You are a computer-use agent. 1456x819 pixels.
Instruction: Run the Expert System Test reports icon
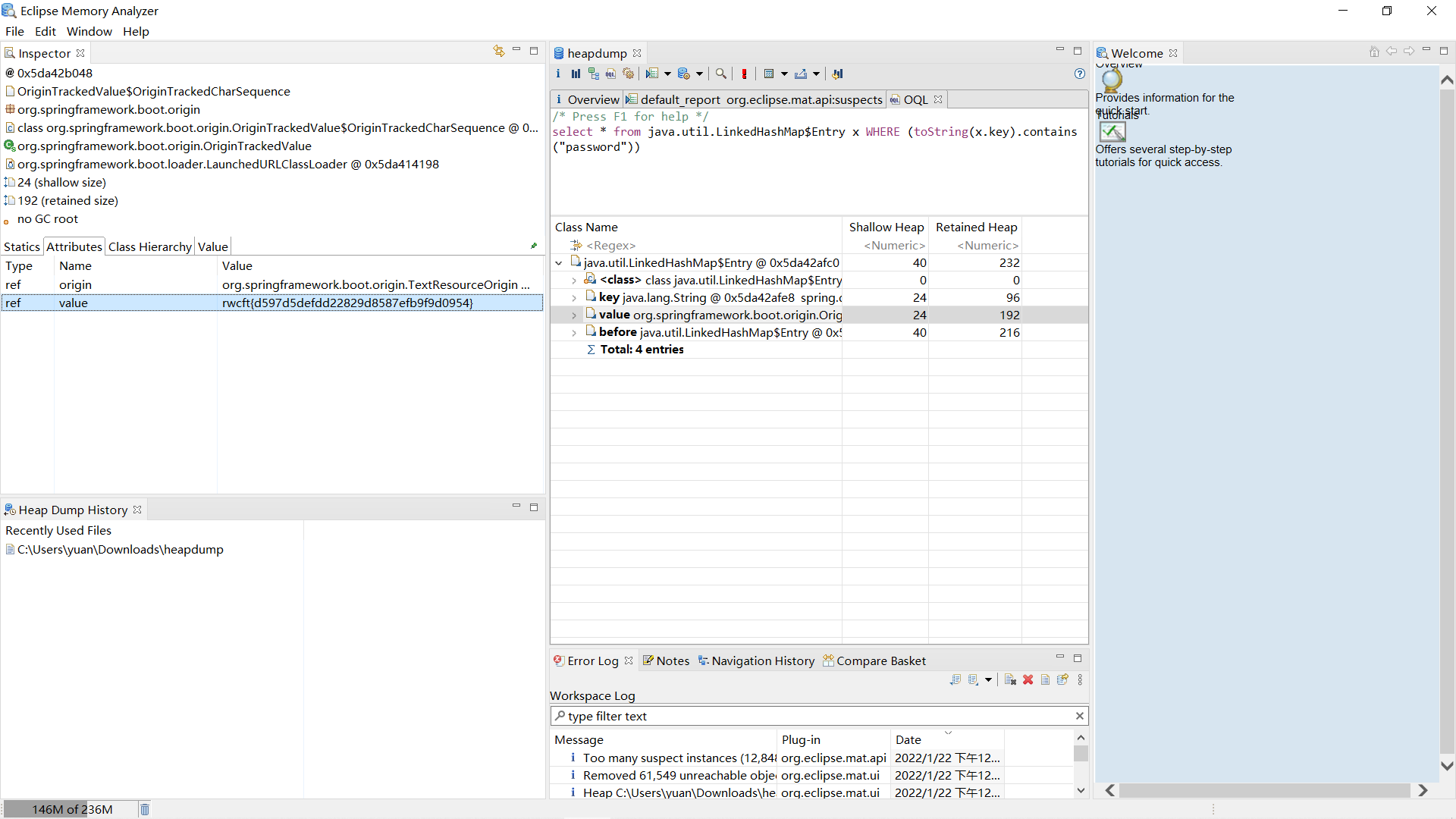point(652,74)
